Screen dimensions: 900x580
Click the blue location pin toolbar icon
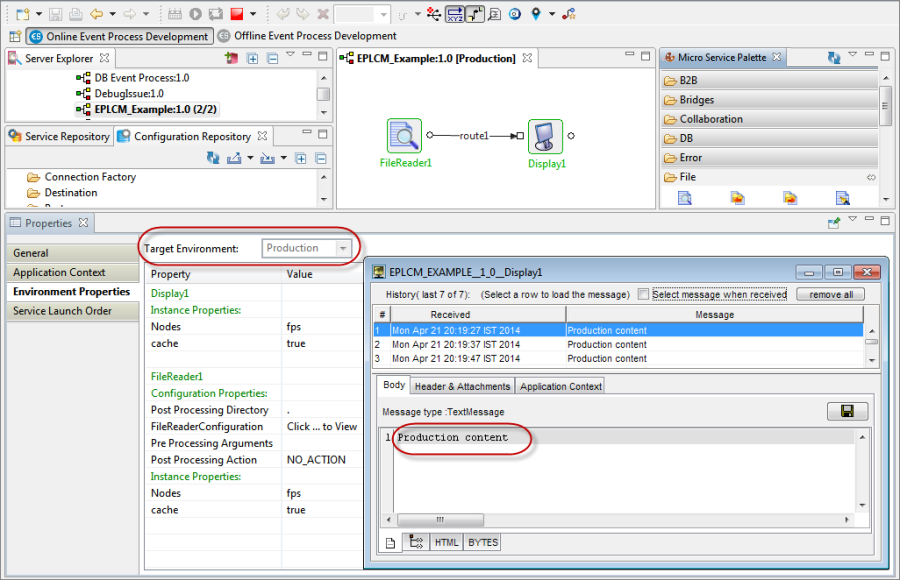pos(536,14)
